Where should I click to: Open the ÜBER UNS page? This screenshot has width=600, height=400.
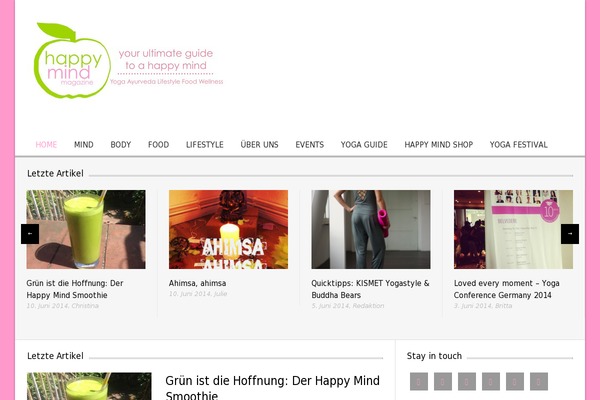259,145
